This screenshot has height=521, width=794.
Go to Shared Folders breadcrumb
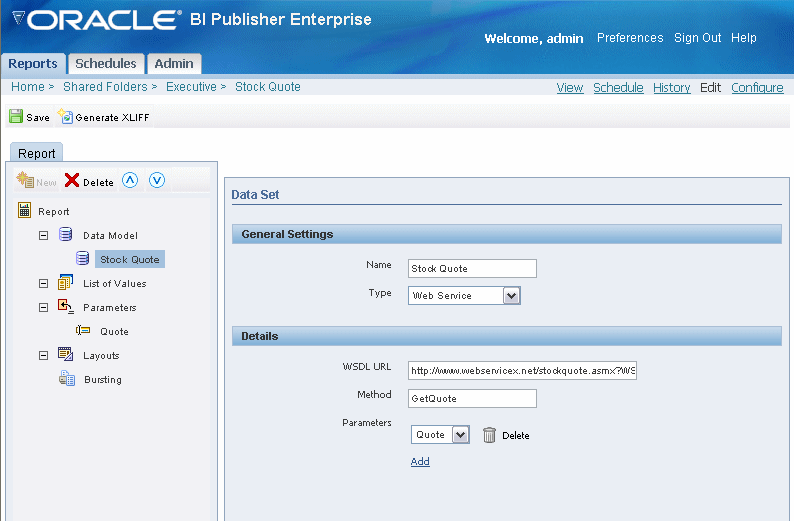pyautogui.click(x=105, y=87)
